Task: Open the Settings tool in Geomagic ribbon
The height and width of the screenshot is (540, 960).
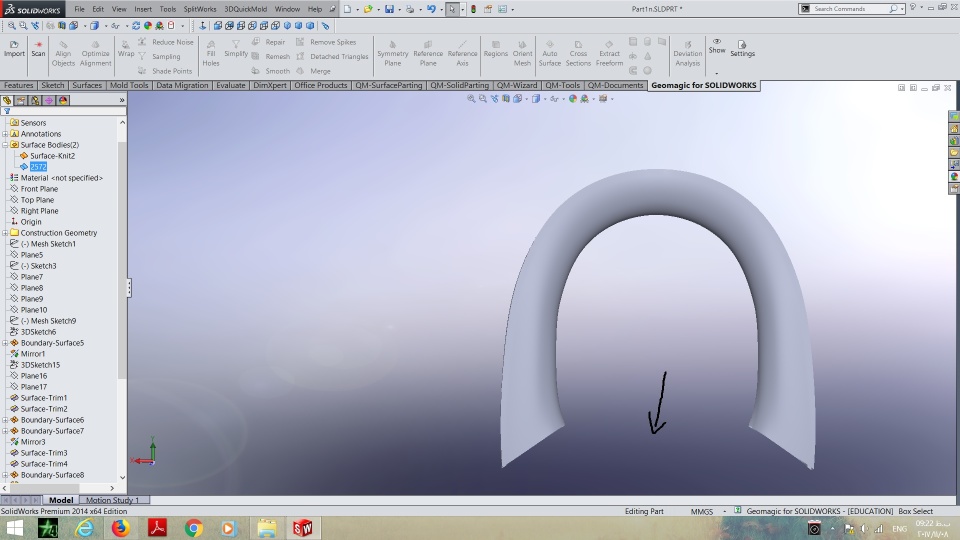Action: (x=742, y=48)
